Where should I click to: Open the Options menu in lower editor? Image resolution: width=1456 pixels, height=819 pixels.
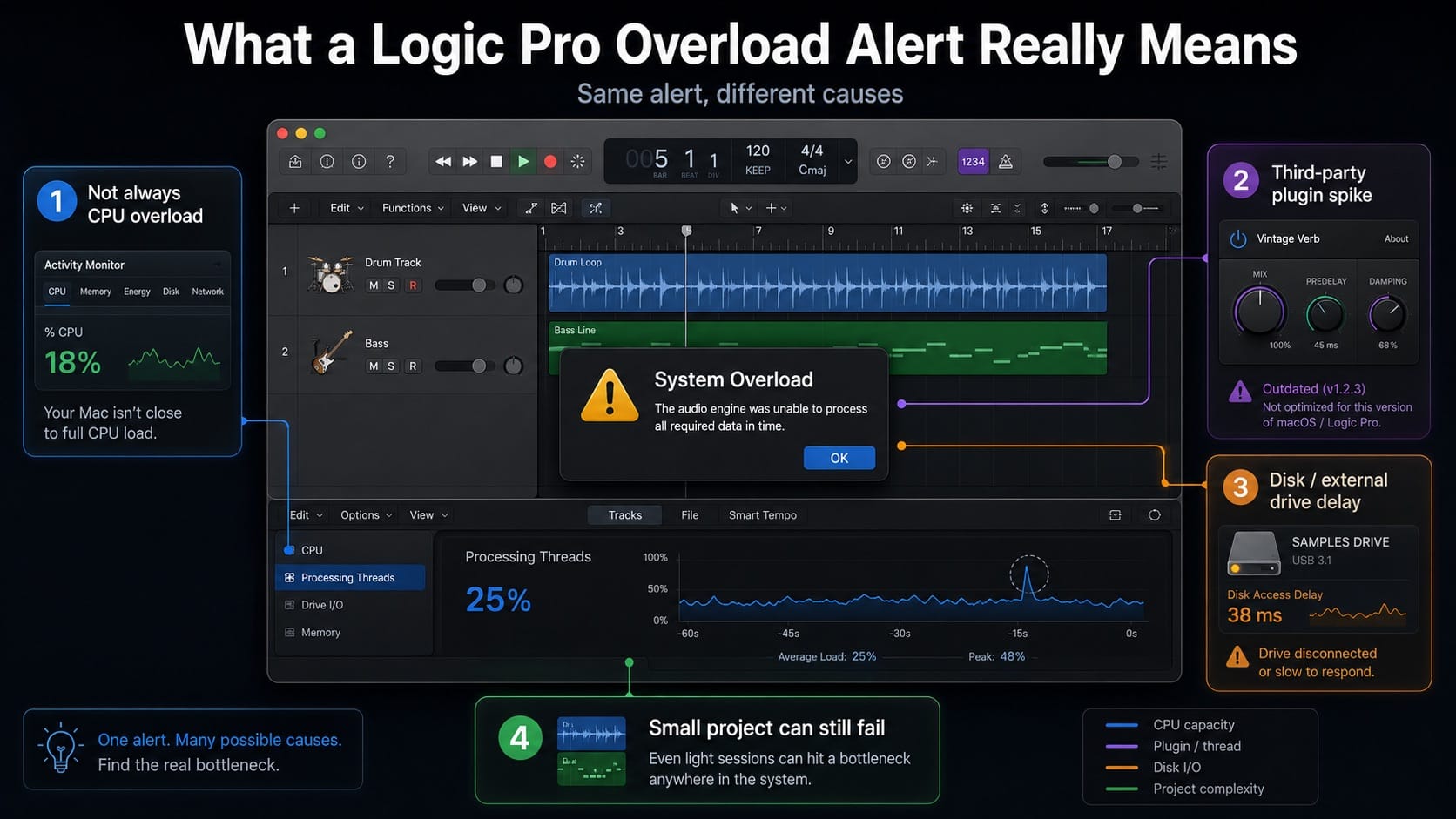coord(366,515)
